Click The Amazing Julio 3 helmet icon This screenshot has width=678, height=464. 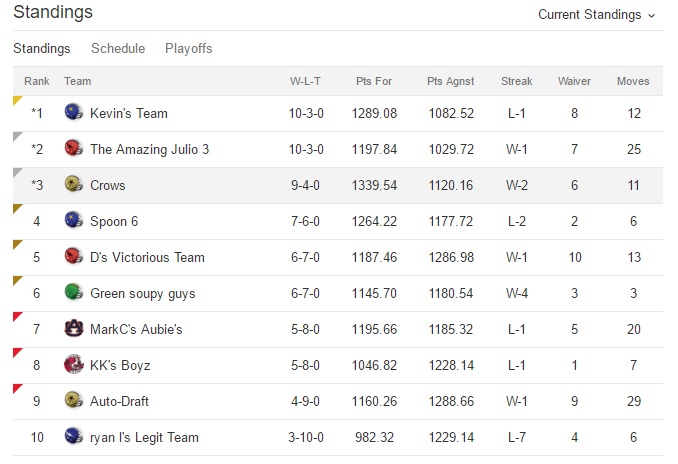coord(73,149)
